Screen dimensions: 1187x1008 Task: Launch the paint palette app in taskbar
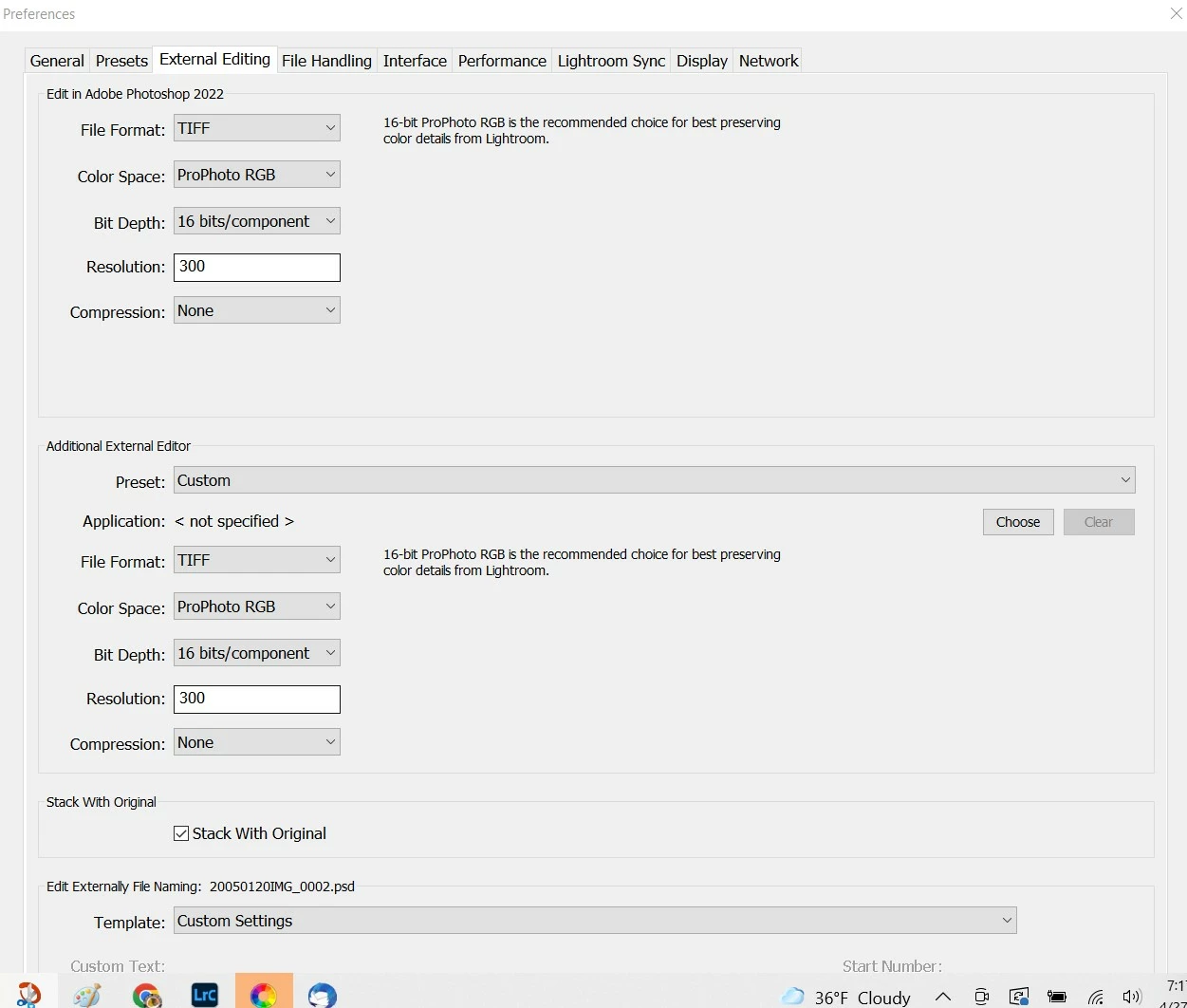coord(87,995)
